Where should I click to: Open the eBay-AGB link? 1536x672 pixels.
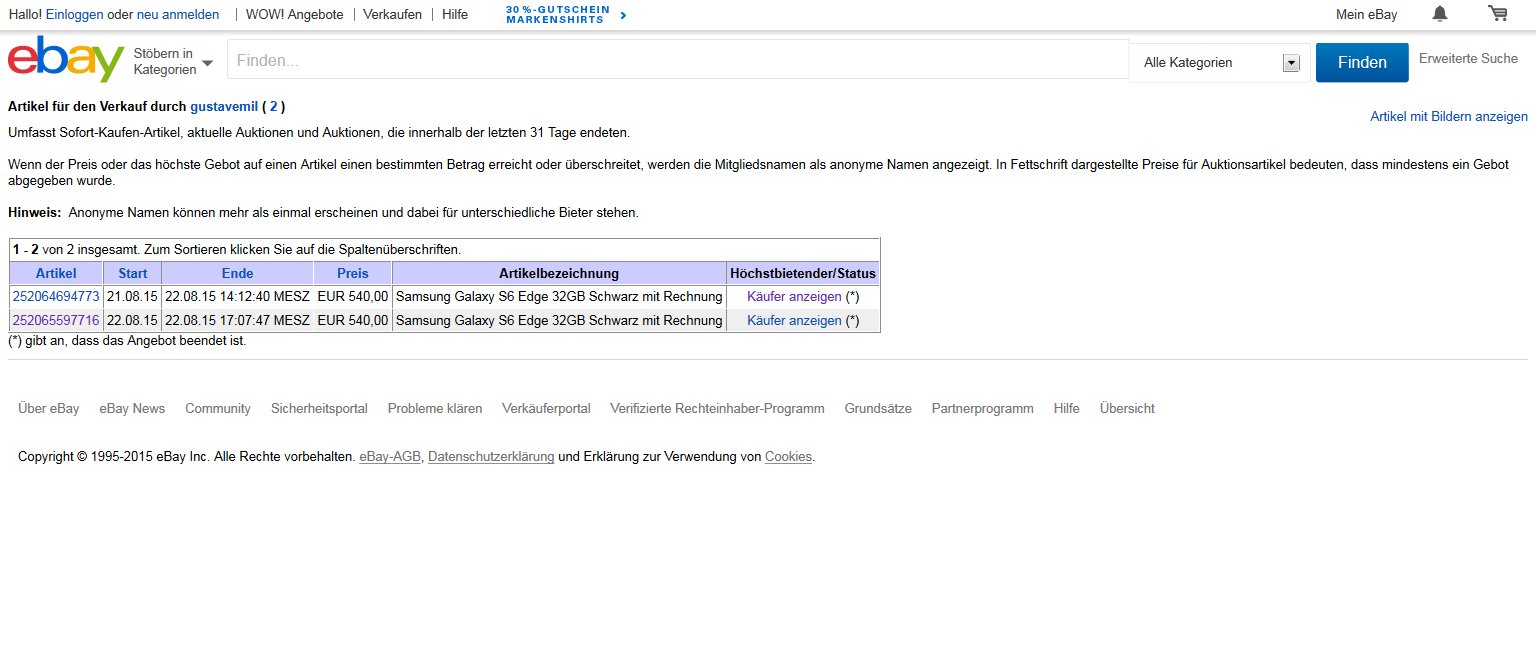click(390, 457)
